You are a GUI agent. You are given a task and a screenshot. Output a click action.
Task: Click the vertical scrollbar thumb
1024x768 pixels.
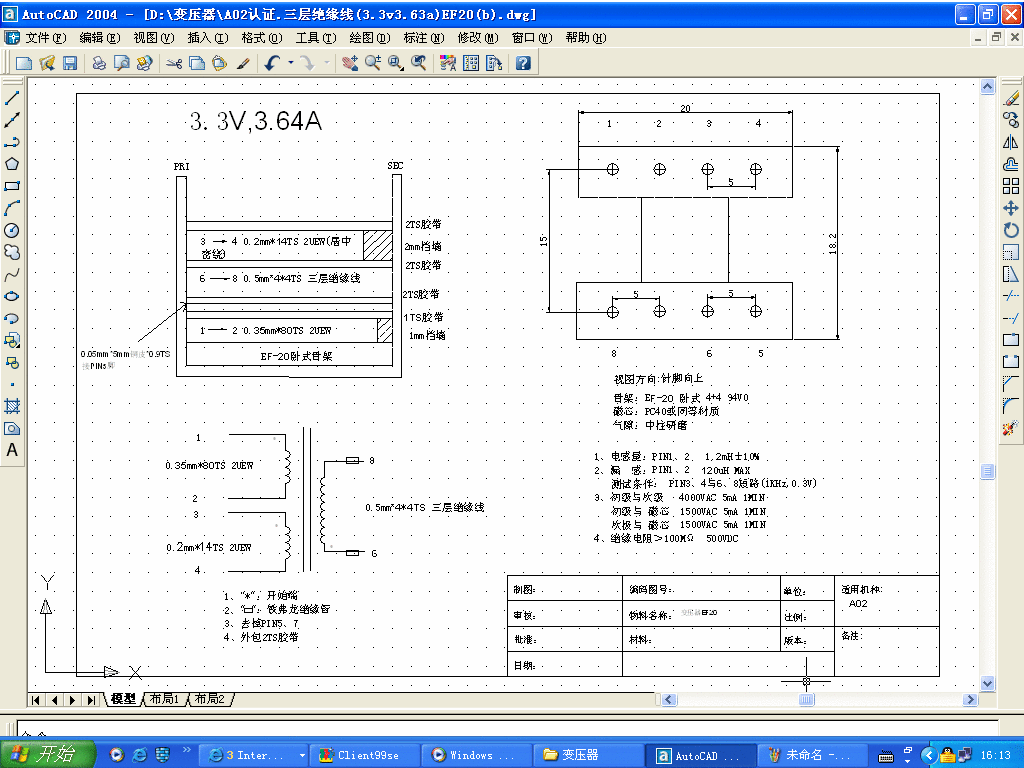(x=987, y=471)
